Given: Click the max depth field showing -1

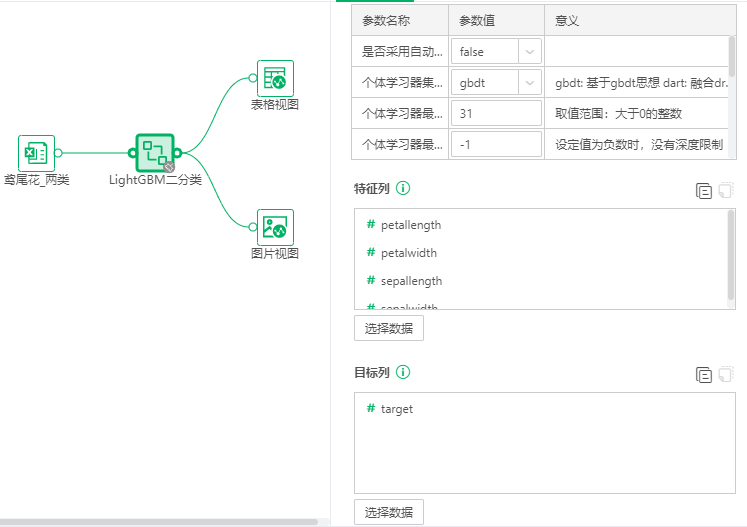Looking at the screenshot, I should [497, 145].
